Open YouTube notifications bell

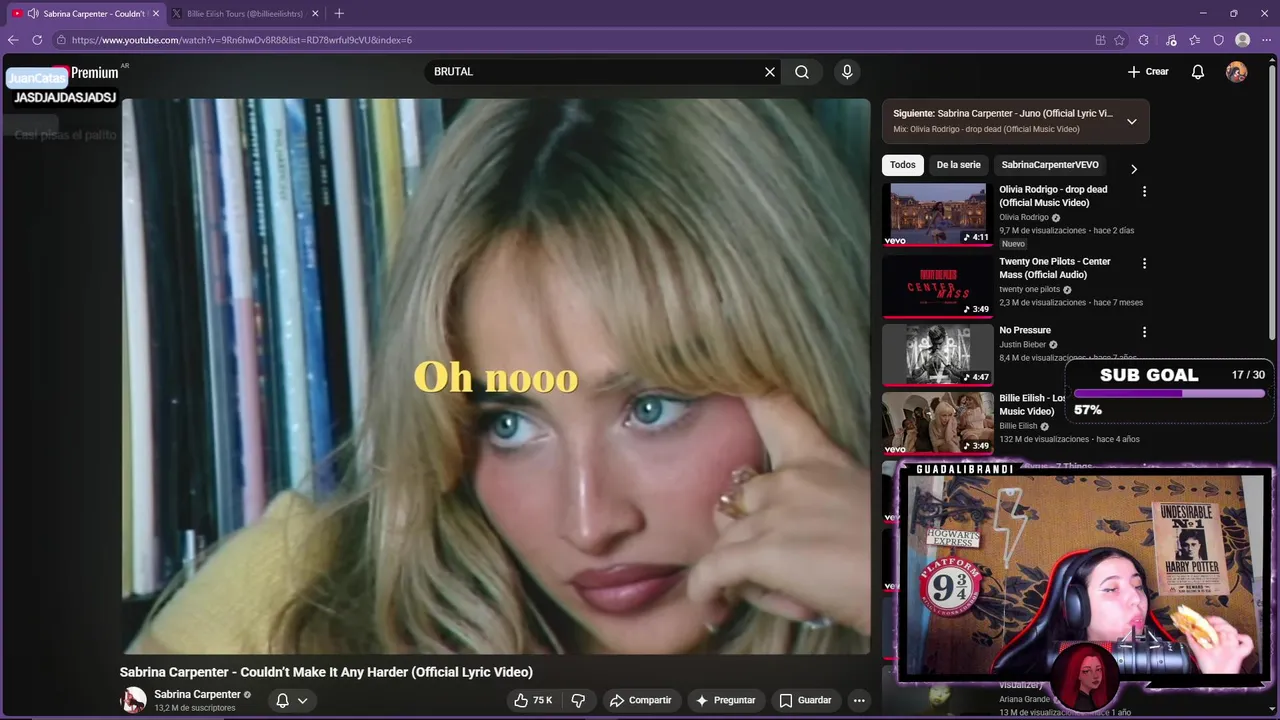(x=1198, y=72)
